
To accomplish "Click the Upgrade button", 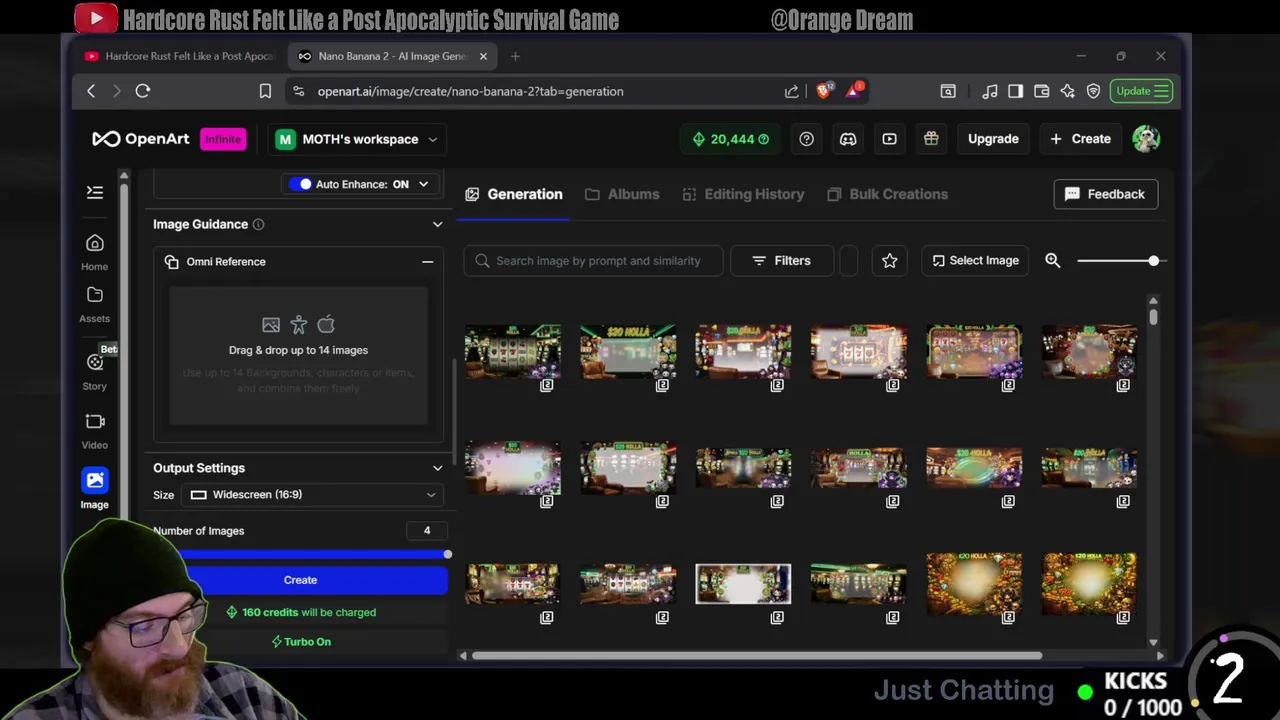I will click(x=993, y=139).
